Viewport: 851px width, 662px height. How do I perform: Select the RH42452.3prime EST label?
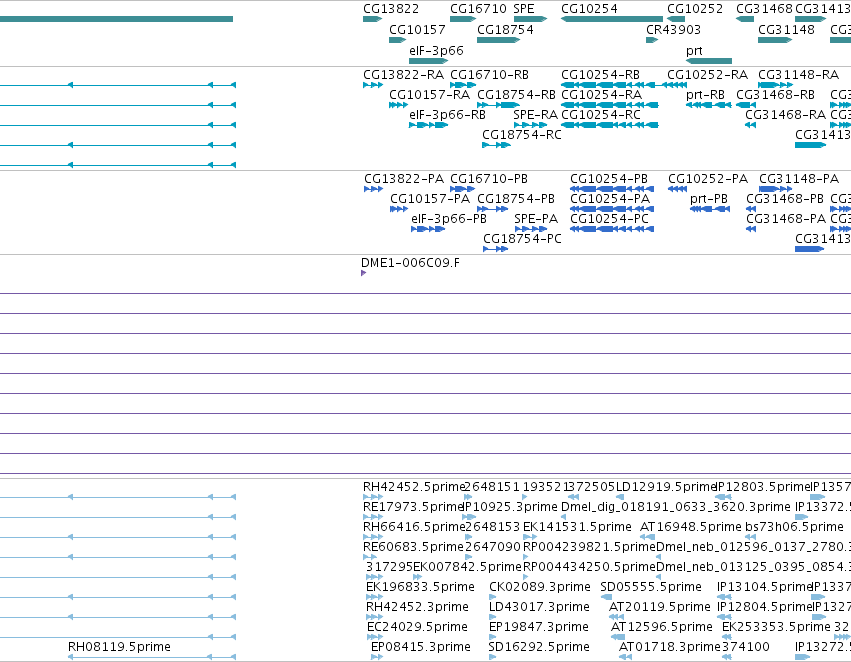click(x=417, y=607)
